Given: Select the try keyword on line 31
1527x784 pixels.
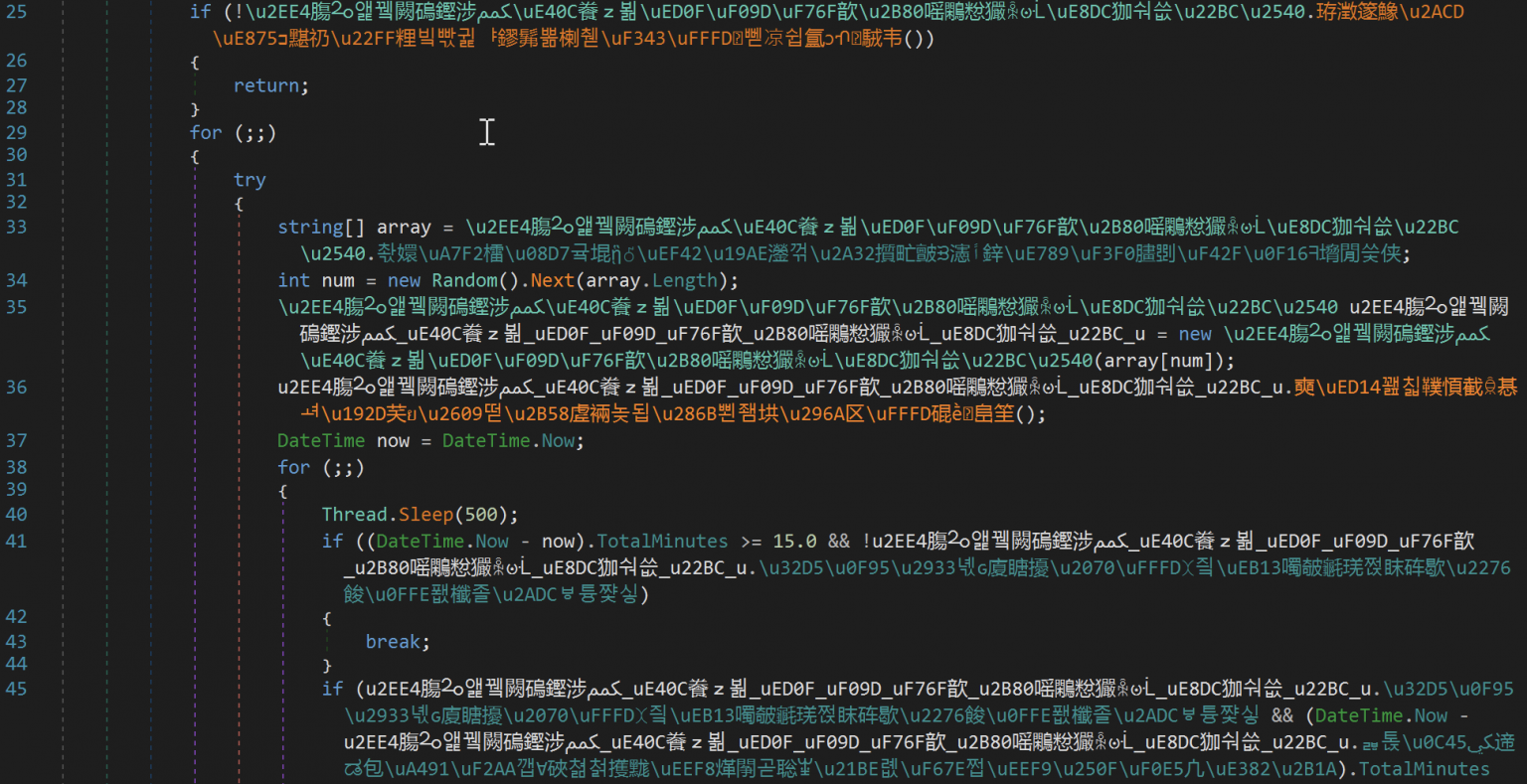Looking at the screenshot, I should pos(249,179).
